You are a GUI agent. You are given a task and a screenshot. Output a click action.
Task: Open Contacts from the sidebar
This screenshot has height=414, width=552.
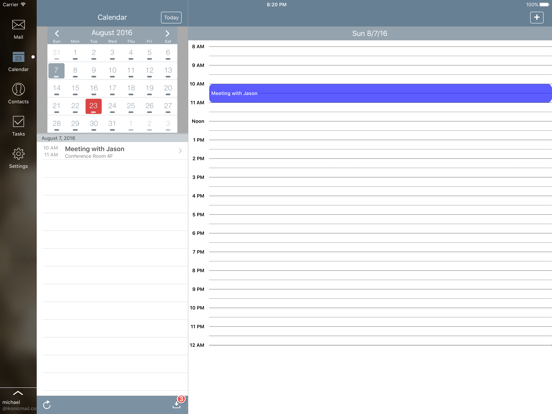coord(18,93)
